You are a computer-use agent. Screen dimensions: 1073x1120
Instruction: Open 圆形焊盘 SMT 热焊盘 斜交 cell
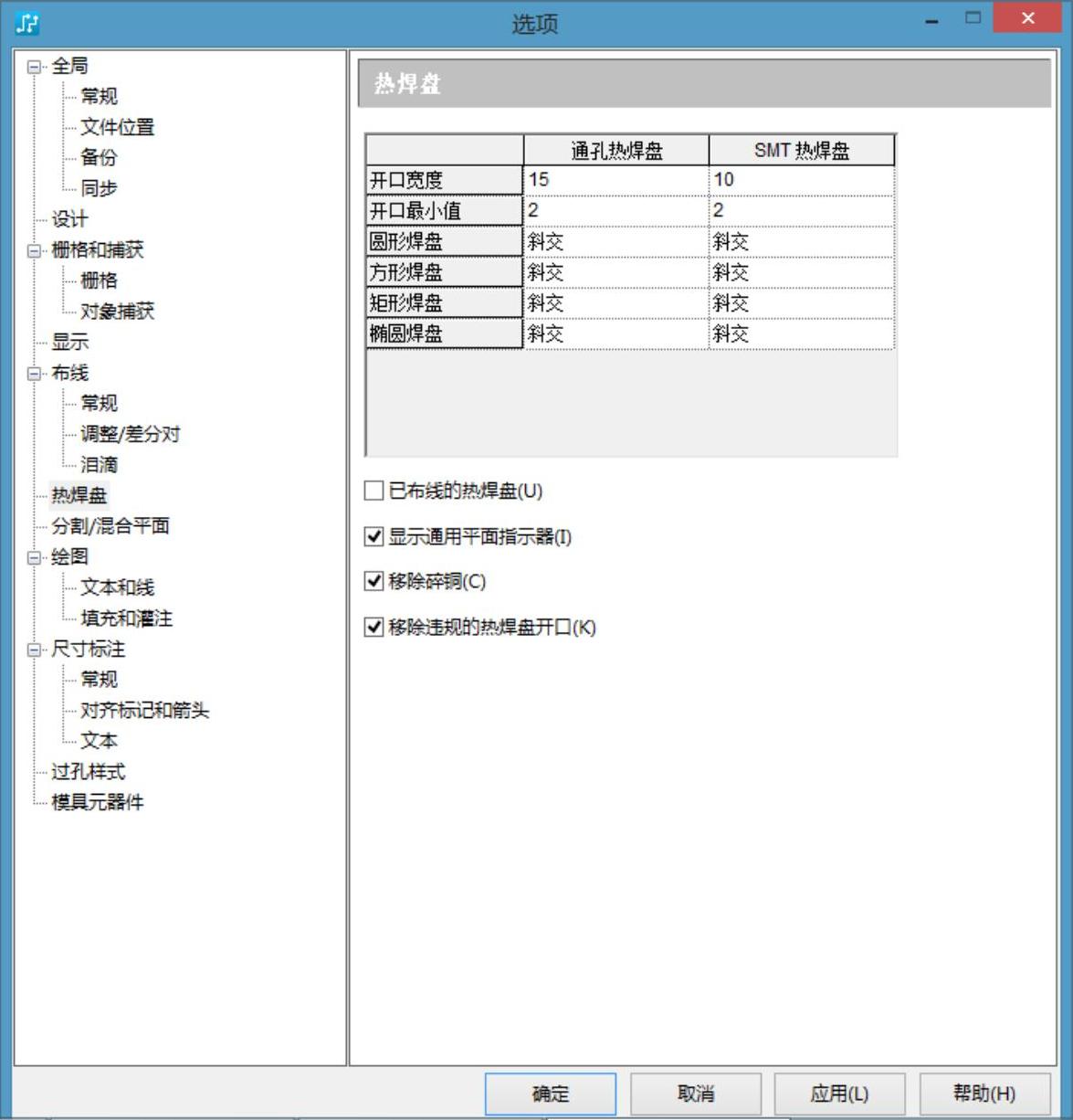coord(802,242)
